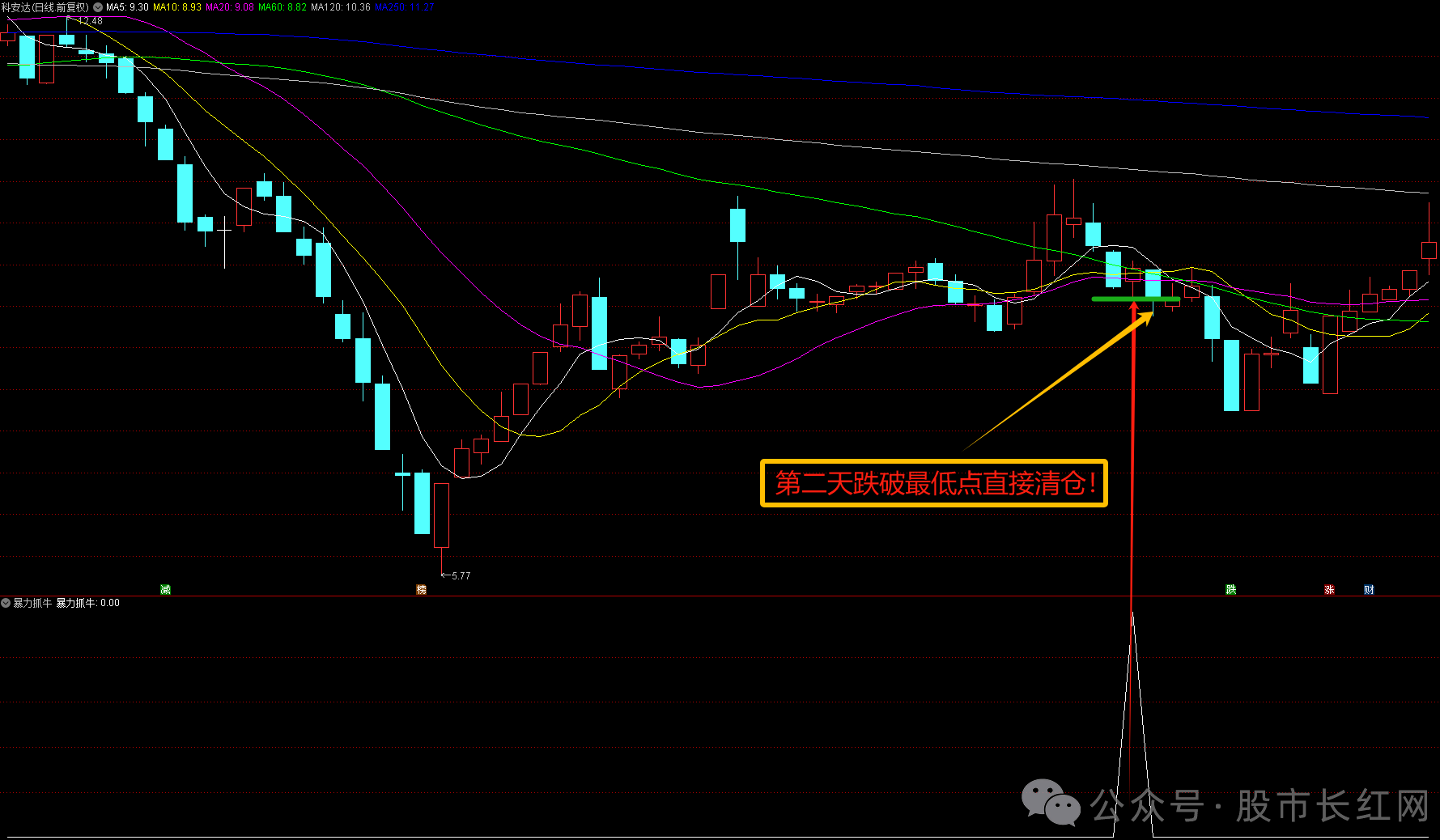Click the 榜 event marker icon
This screenshot has width=1440, height=840.
point(421,589)
